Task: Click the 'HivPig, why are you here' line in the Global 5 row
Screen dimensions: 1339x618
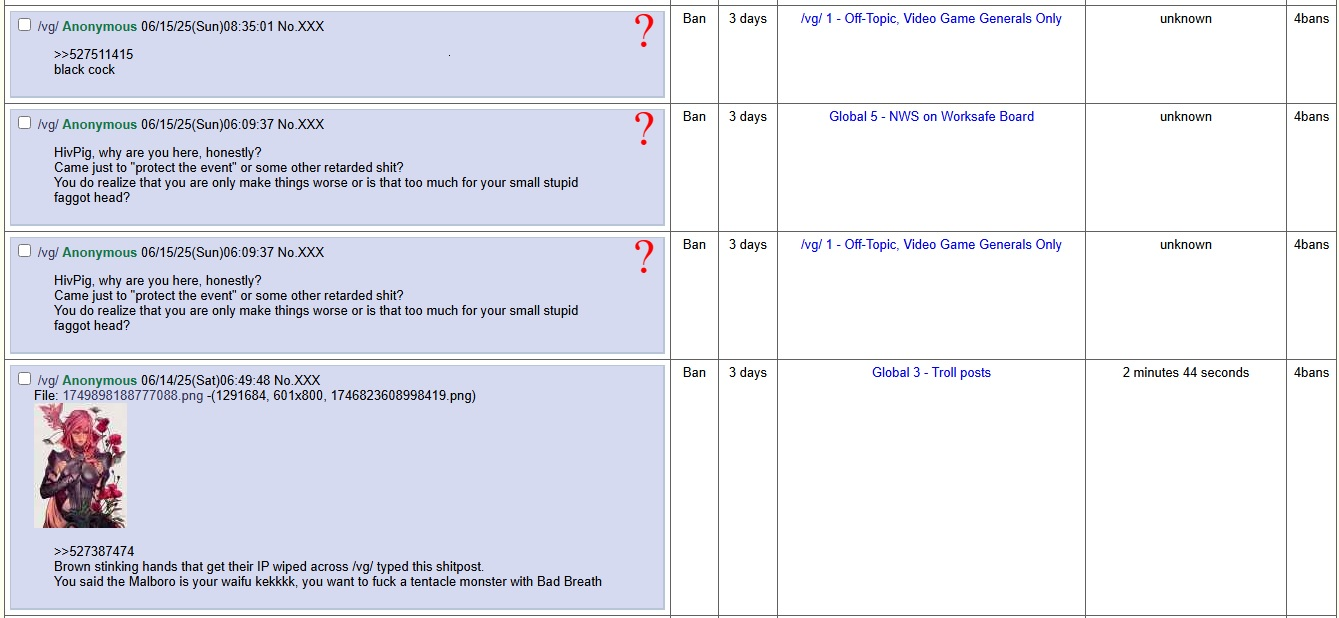Action: 158,153
